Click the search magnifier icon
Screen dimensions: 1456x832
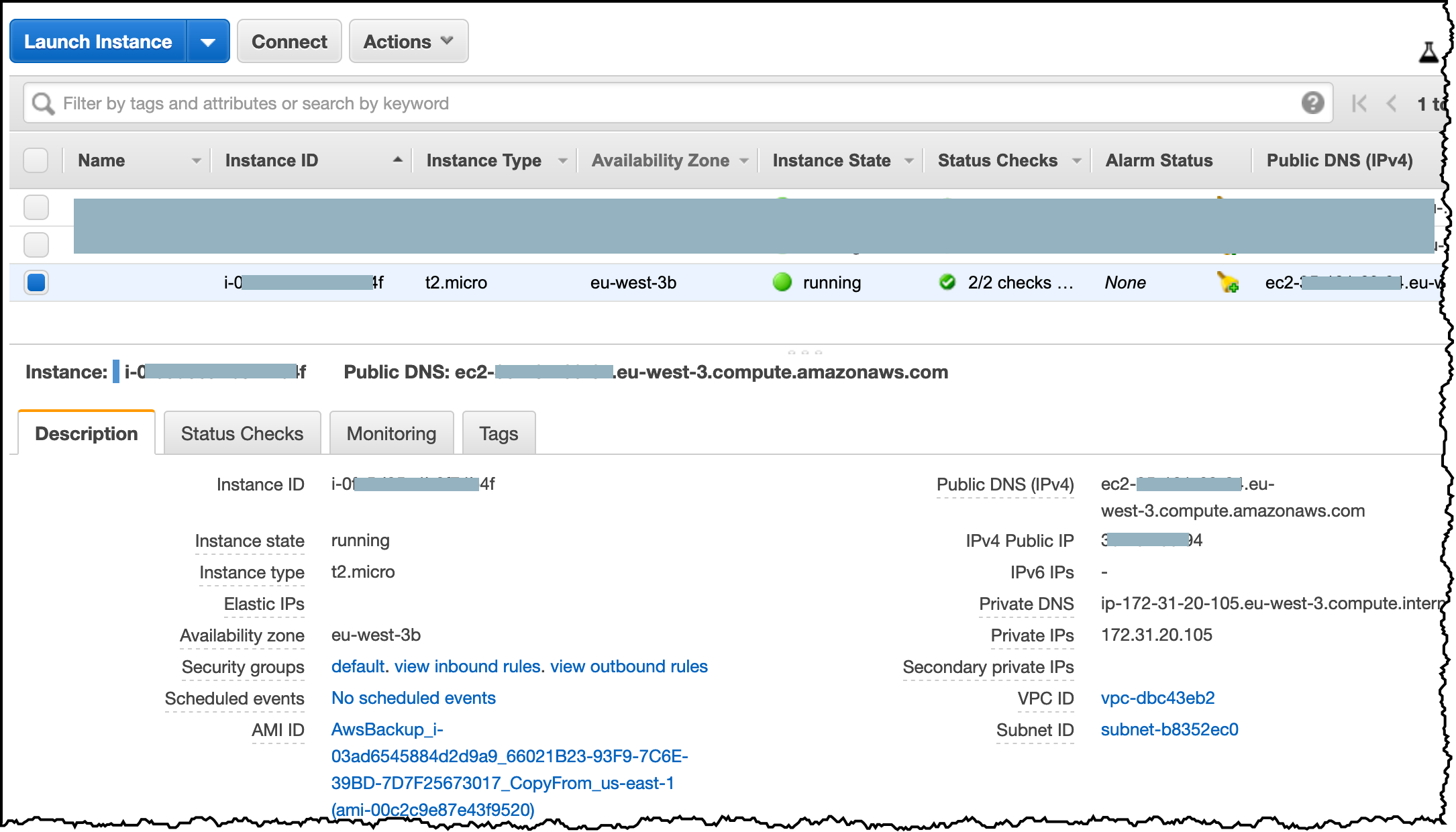coord(43,104)
